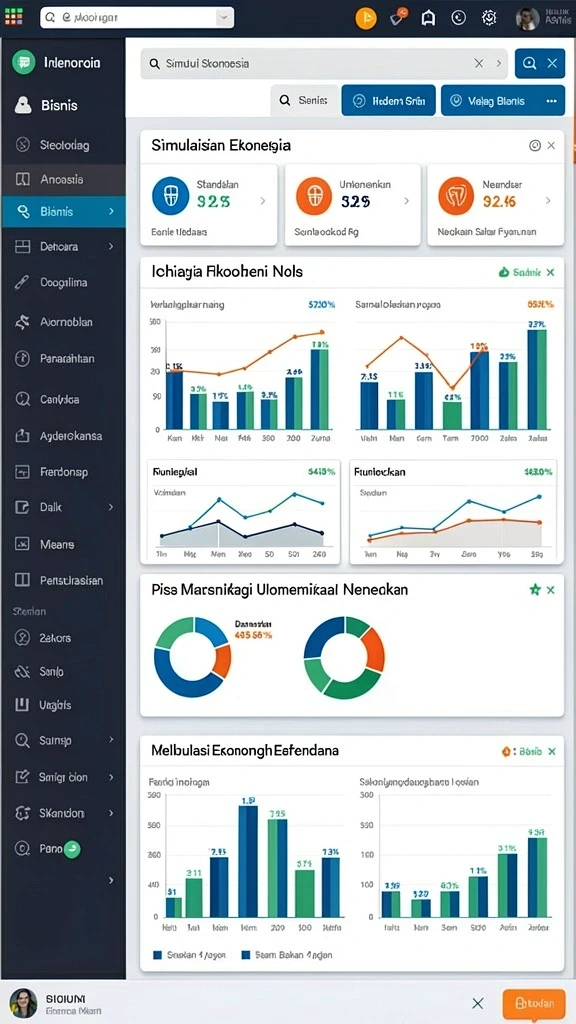This screenshot has width=576, height=1024.
Task: Select the Senis tab
Action: (305, 101)
